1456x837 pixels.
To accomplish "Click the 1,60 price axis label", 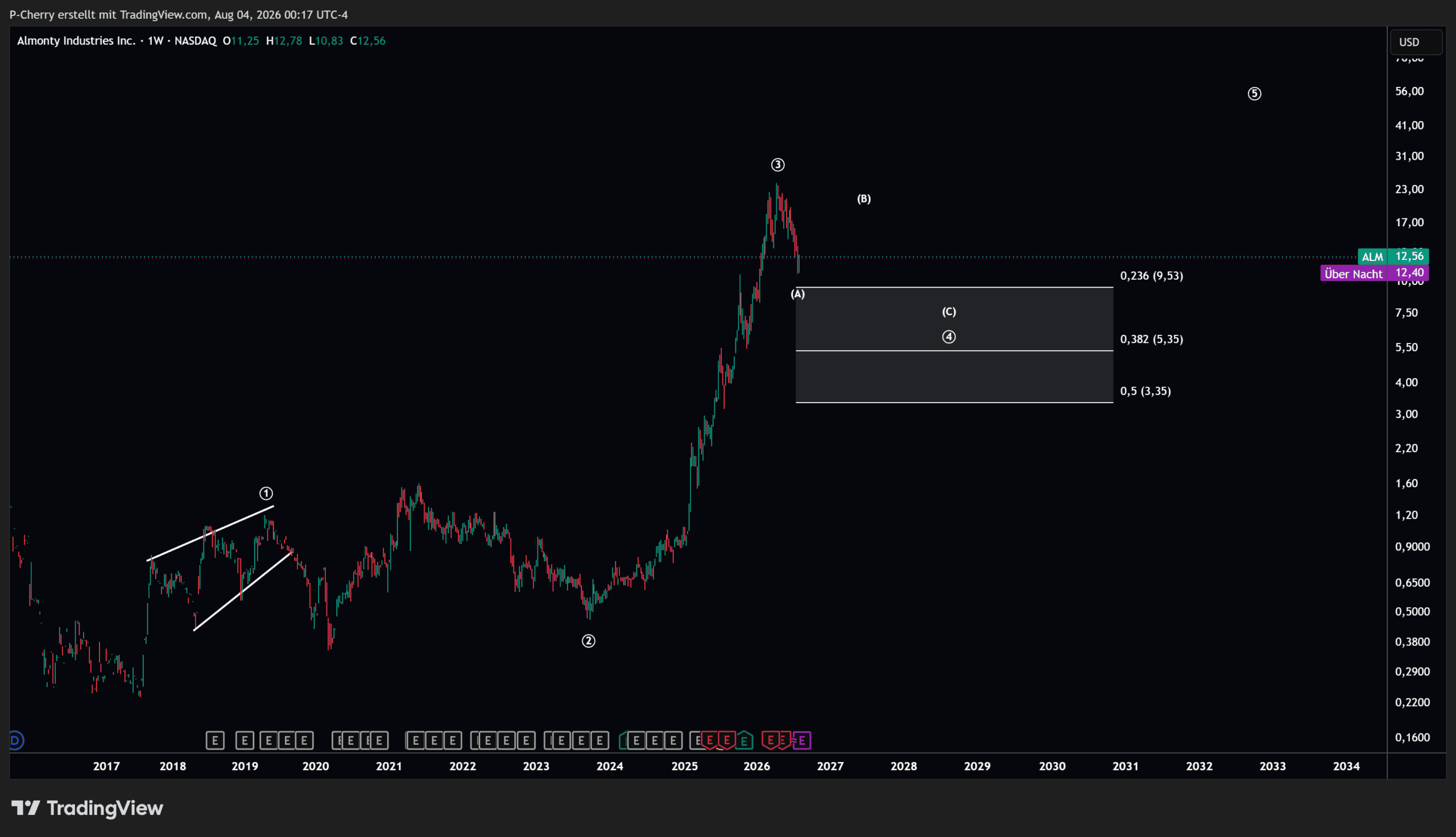I will 1407,483.
